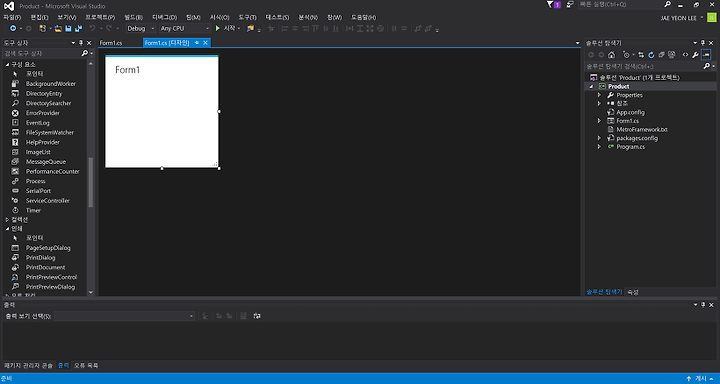Click the feedback icon beside quick launch
720x384 pixels.
tap(570, 5)
